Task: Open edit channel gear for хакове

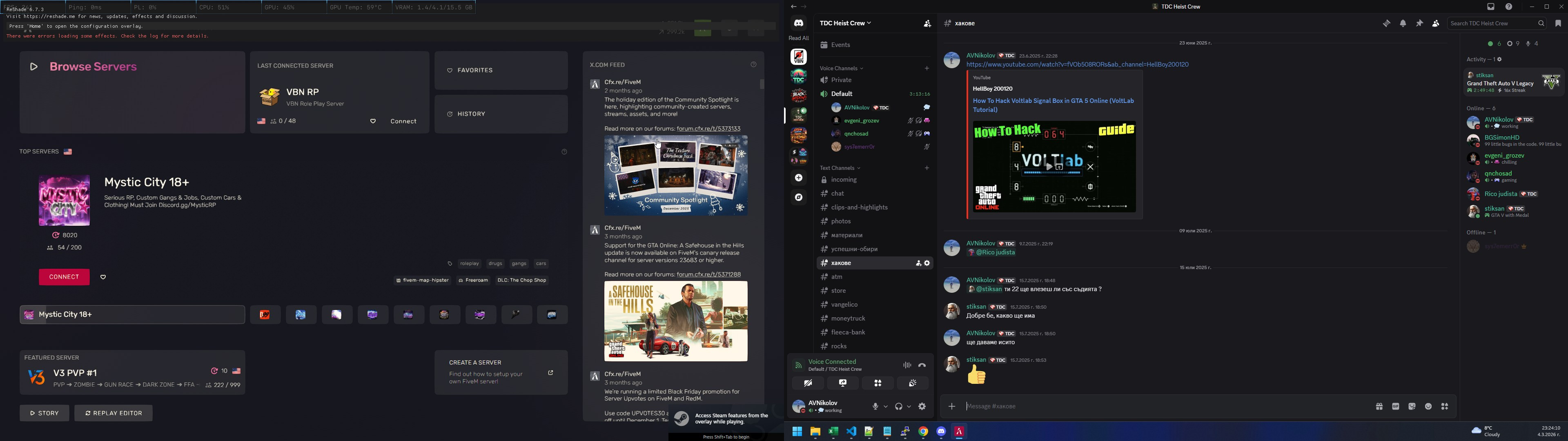Action: click(927, 263)
